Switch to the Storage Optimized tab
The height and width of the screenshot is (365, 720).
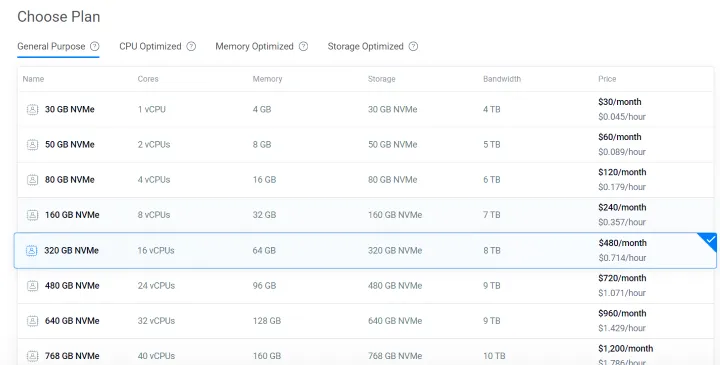[x=365, y=46]
